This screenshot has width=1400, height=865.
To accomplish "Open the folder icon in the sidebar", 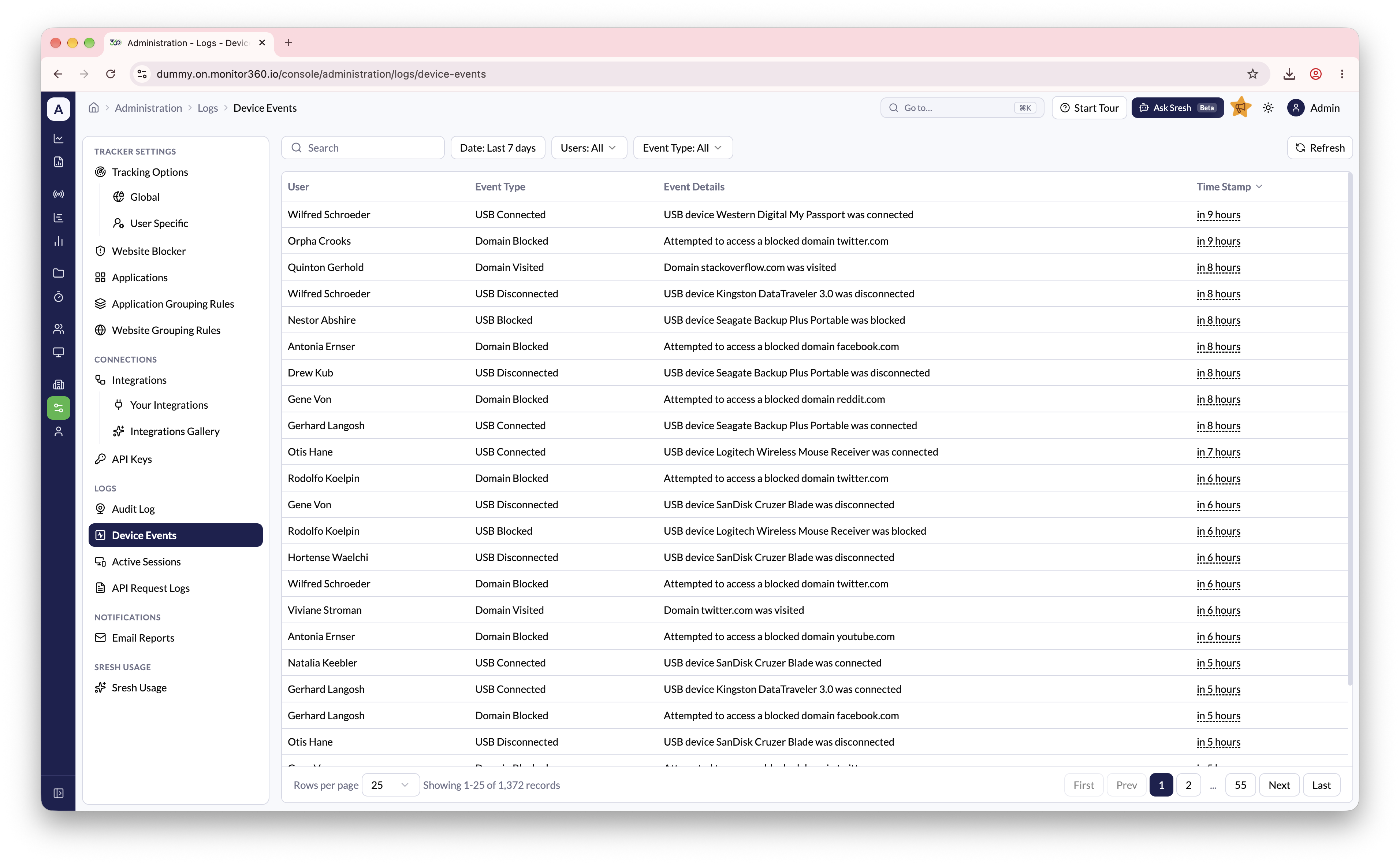I will tap(58, 273).
